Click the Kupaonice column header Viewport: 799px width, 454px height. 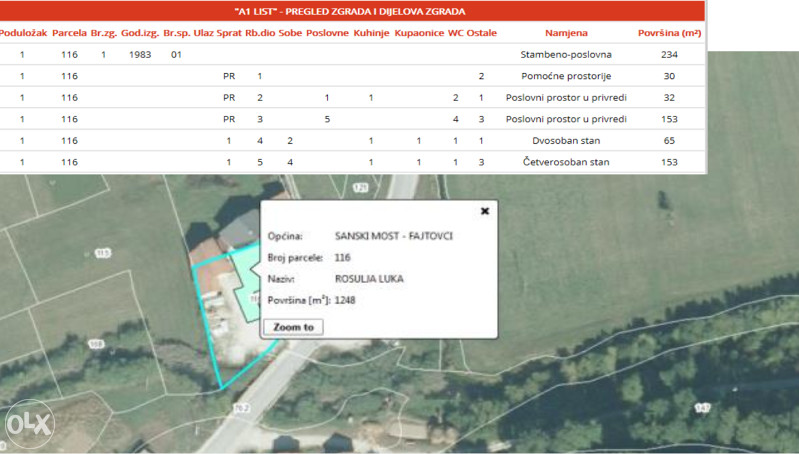point(419,33)
